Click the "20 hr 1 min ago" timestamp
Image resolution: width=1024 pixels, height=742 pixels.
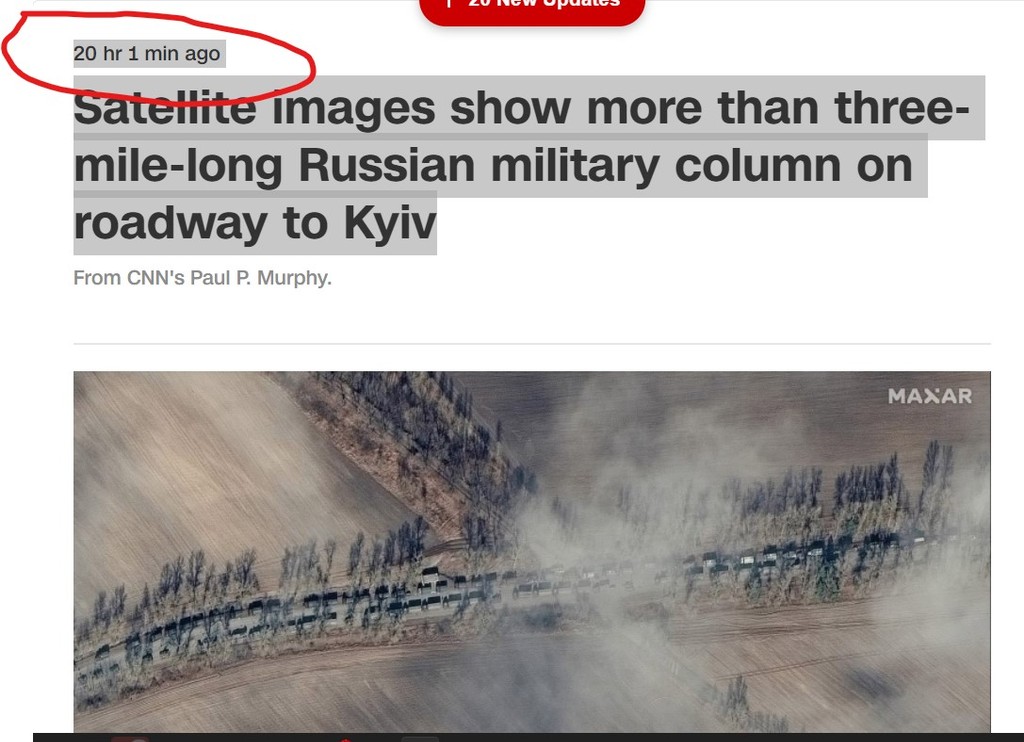(x=147, y=54)
